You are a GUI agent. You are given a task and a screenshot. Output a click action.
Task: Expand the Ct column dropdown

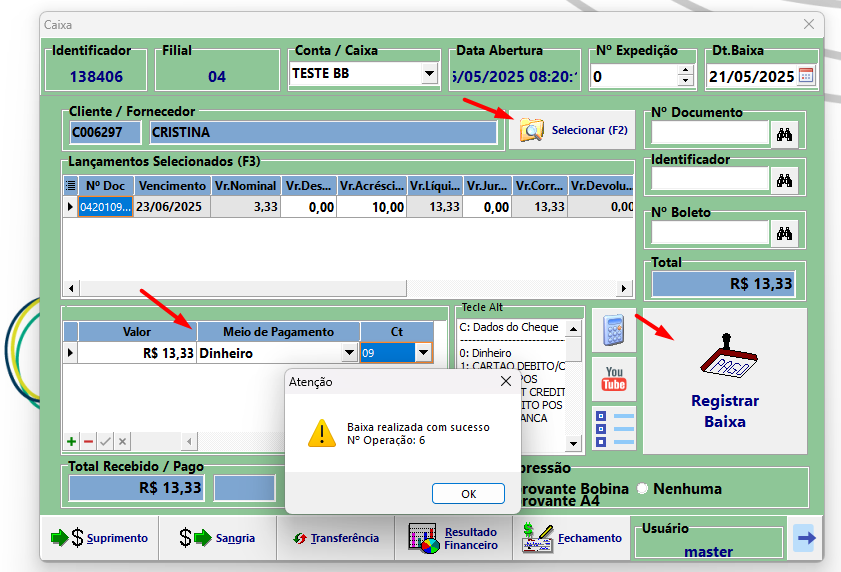point(423,353)
